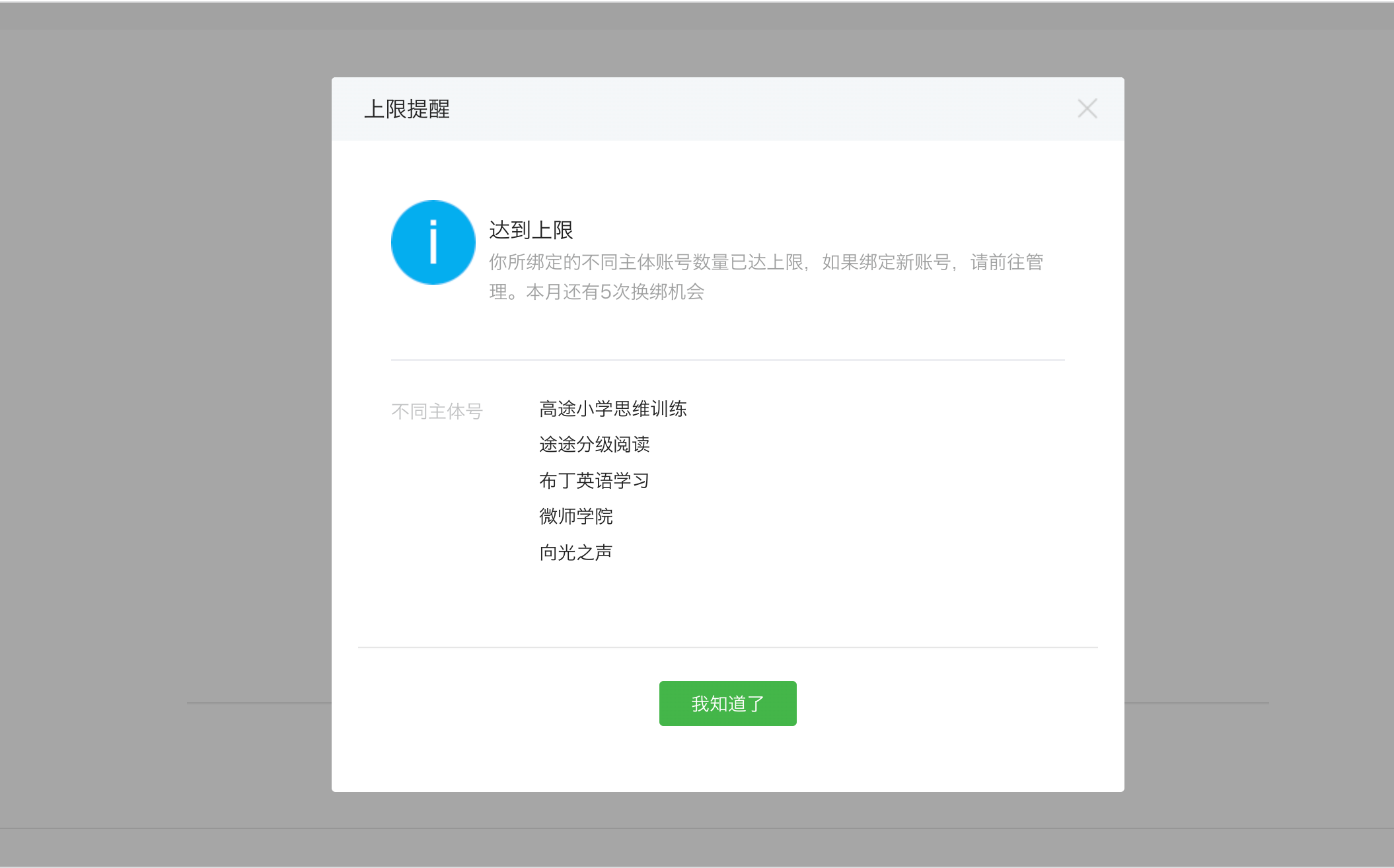1394x868 pixels.
Task: Click the 本月还有5次换绑机会 text
Action: click(x=615, y=292)
